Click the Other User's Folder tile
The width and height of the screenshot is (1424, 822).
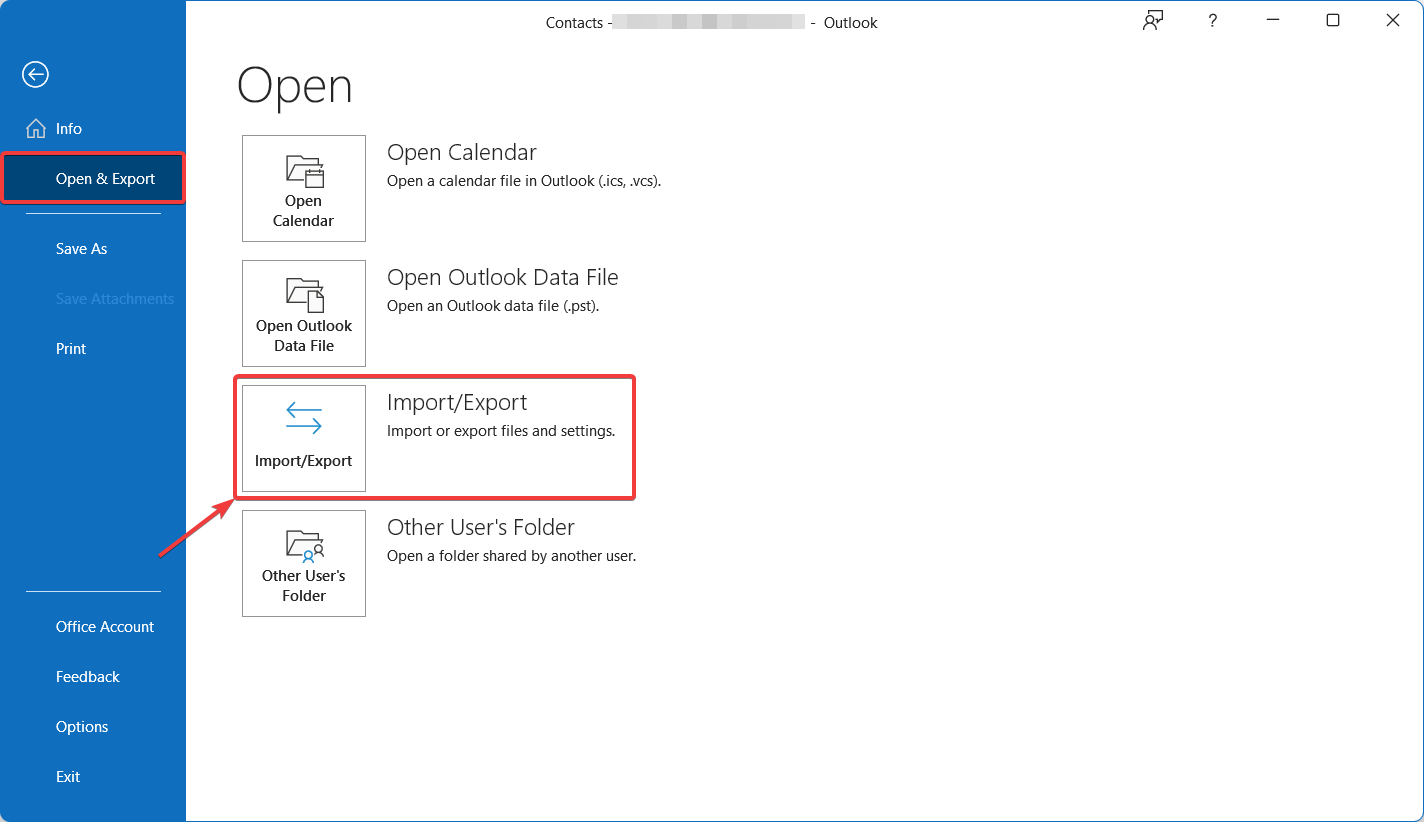pos(304,563)
